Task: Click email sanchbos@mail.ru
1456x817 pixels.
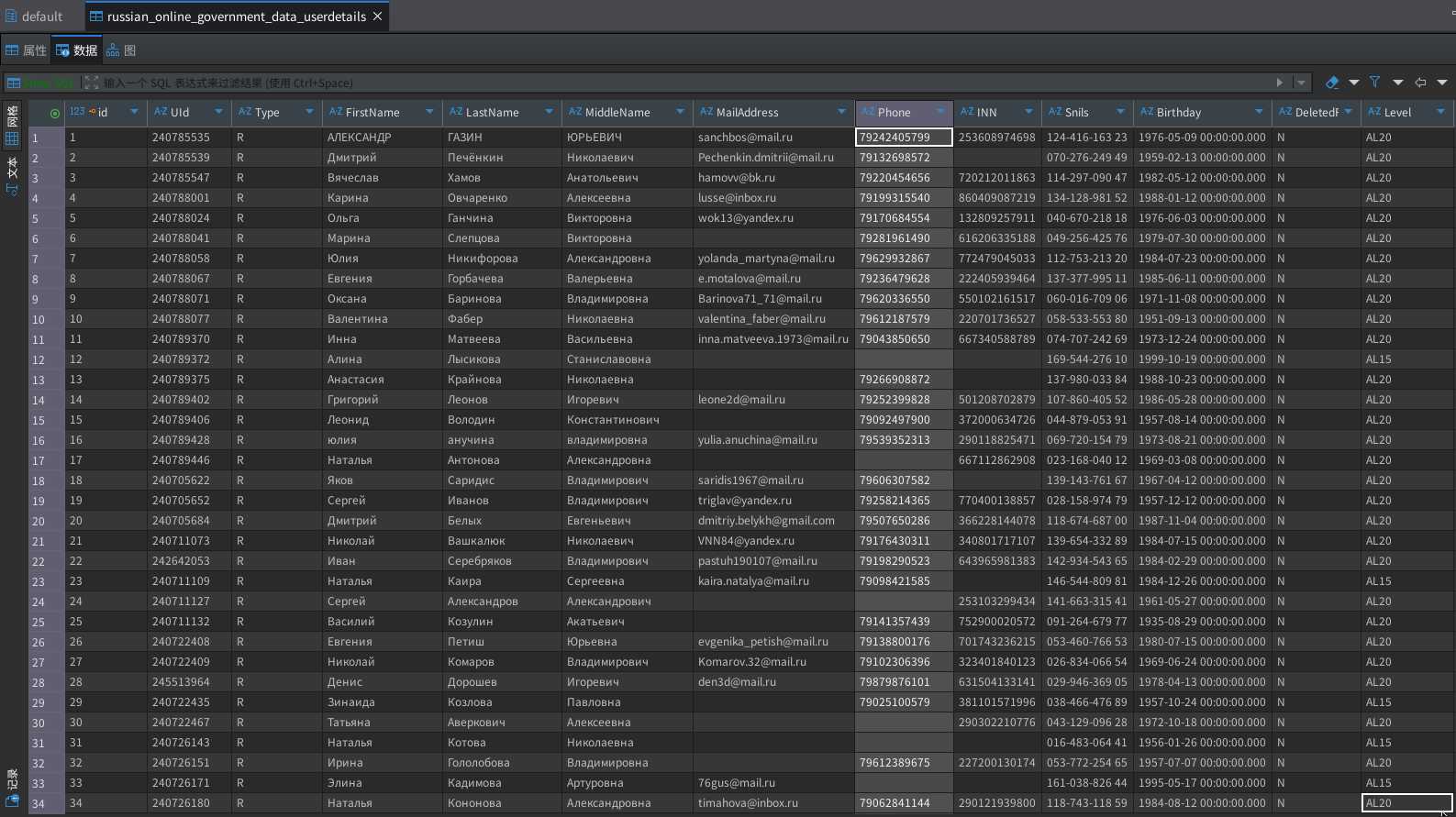Action: (745, 138)
